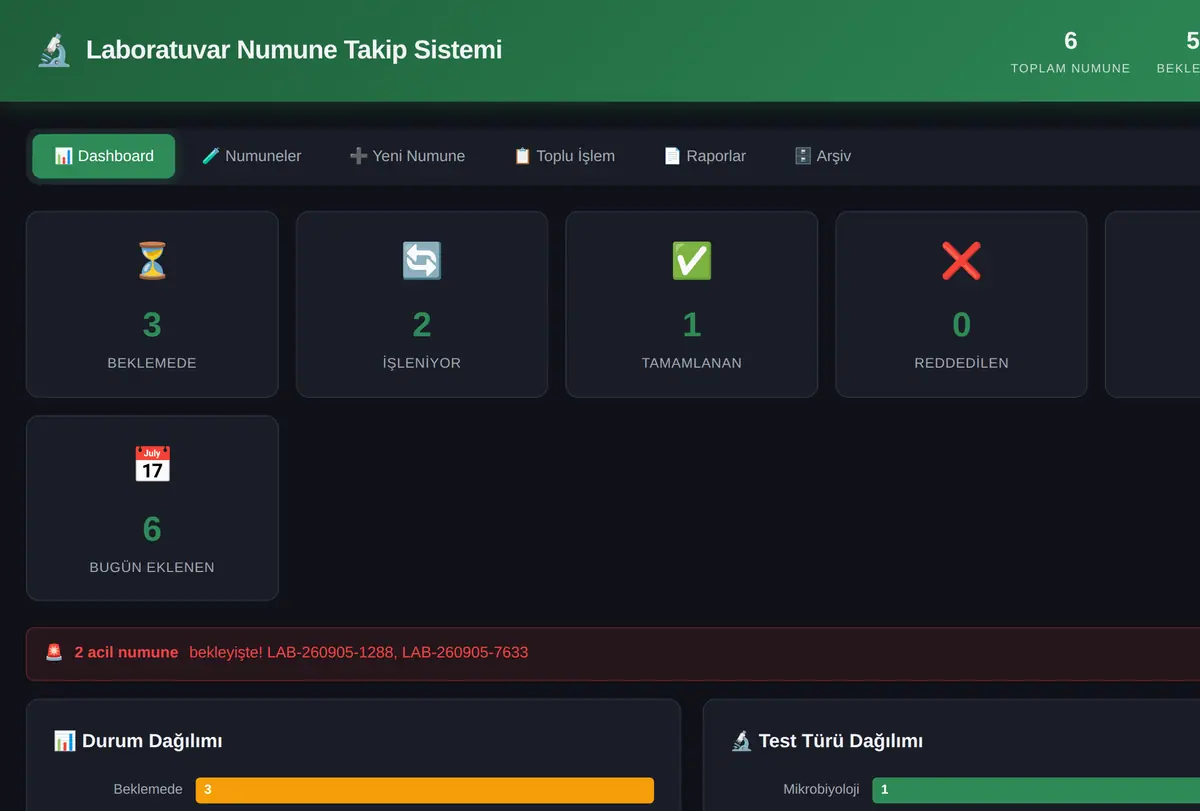Image resolution: width=1200 pixels, height=811 pixels.
Task: Click the number 1 on Tamamlanan card
Action: [692, 324]
